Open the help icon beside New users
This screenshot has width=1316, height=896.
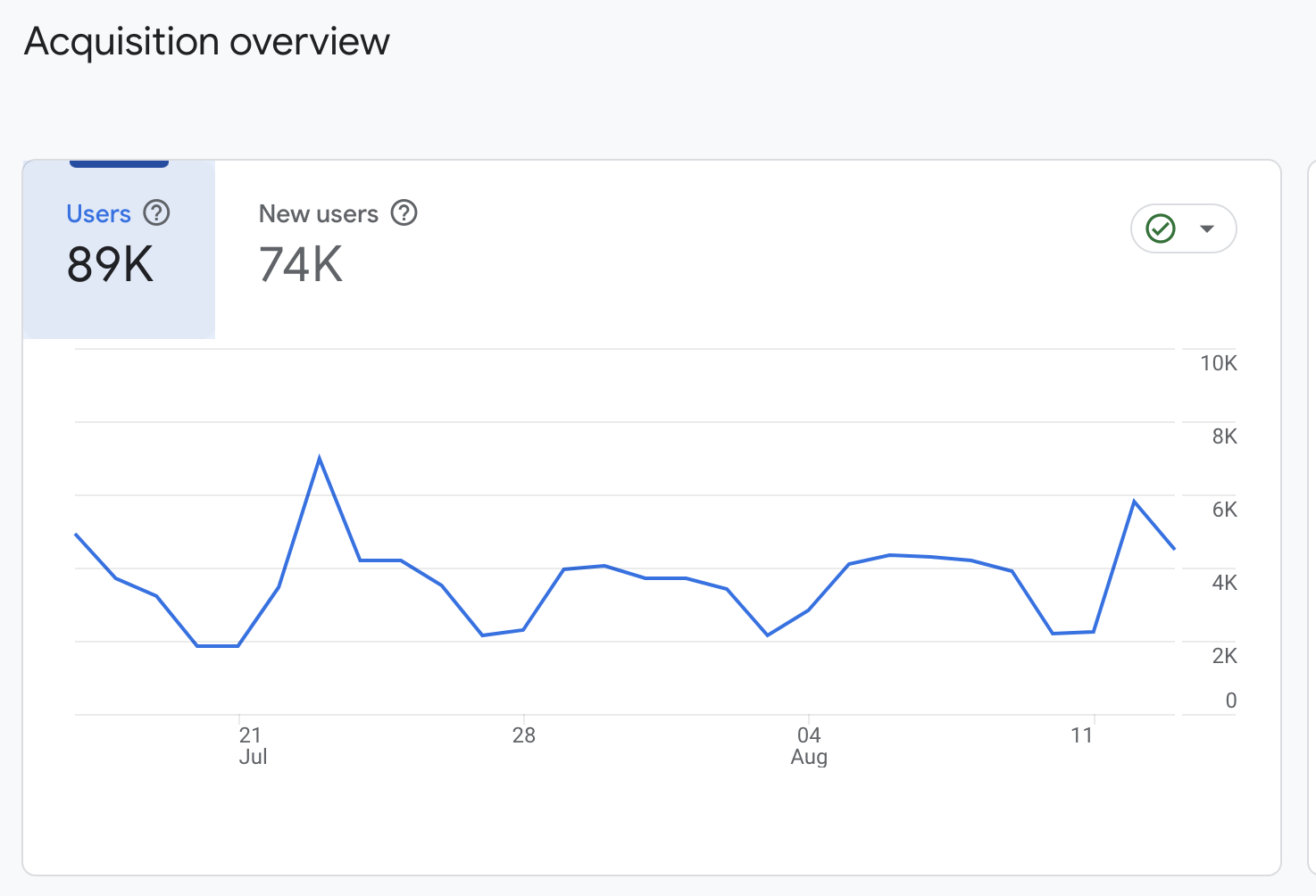(x=404, y=213)
